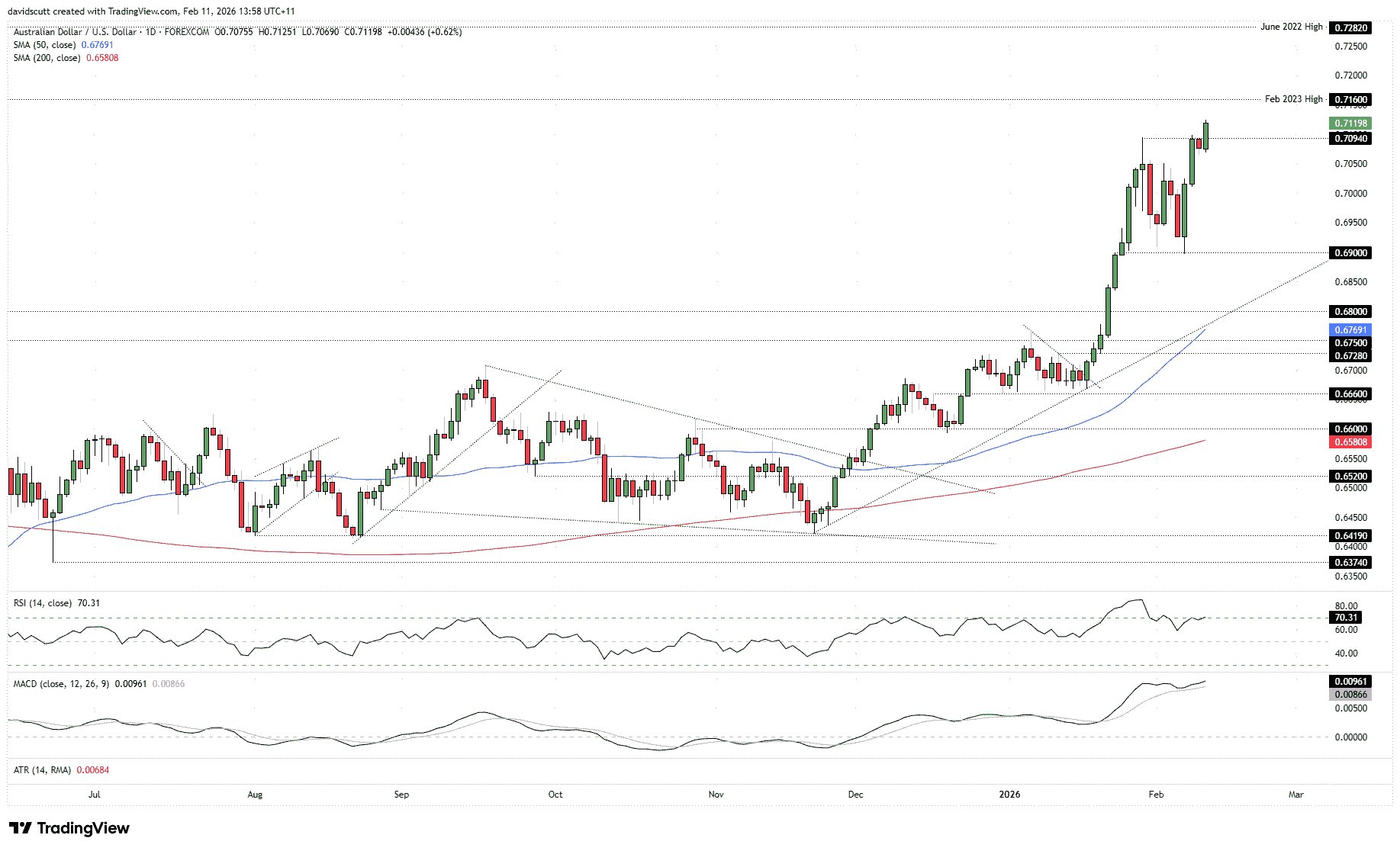Click the TradingView logo
The image size is (1400, 851).
[x=69, y=828]
